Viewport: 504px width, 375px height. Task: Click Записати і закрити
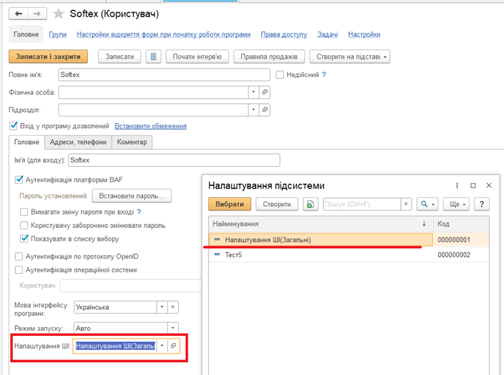tap(48, 57)
